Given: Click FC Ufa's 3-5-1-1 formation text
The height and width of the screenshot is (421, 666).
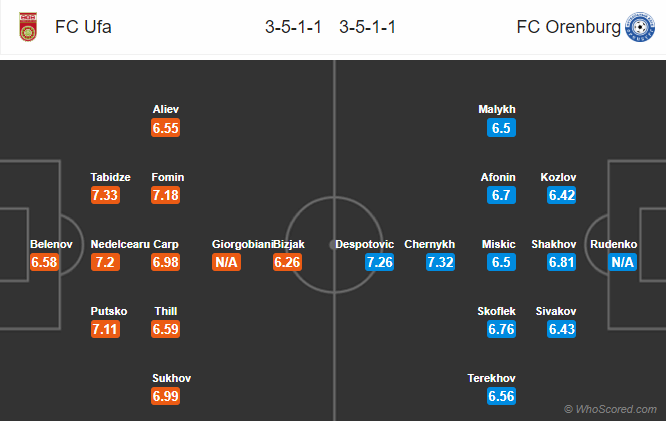Looking at the screenshot, I should 293,27.
